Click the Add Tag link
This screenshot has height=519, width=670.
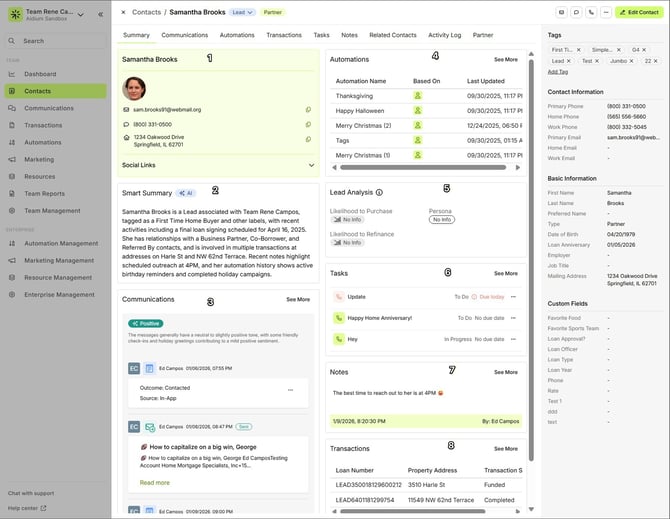(558, 72)
